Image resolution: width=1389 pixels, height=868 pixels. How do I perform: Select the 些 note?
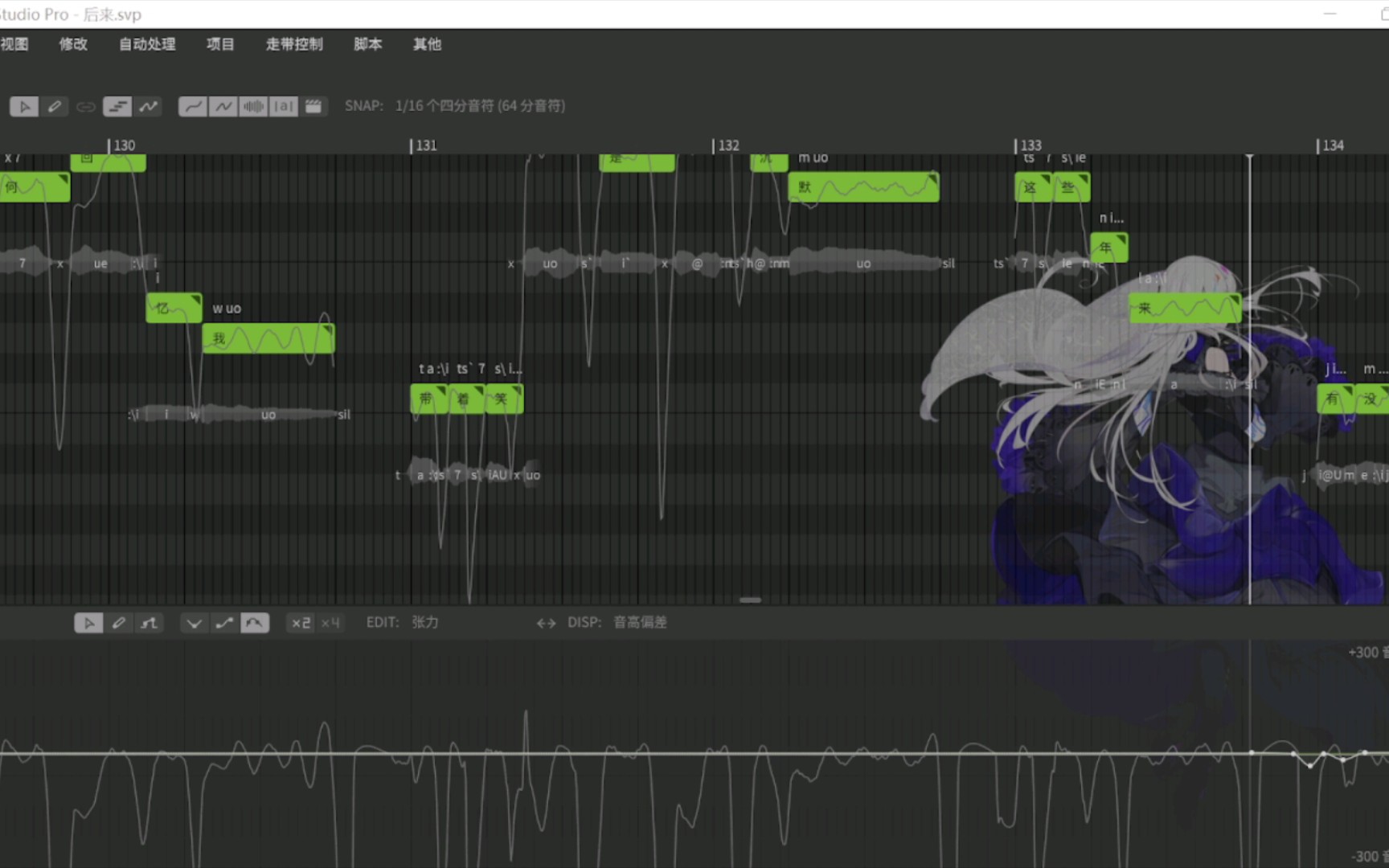(1071, 187)
